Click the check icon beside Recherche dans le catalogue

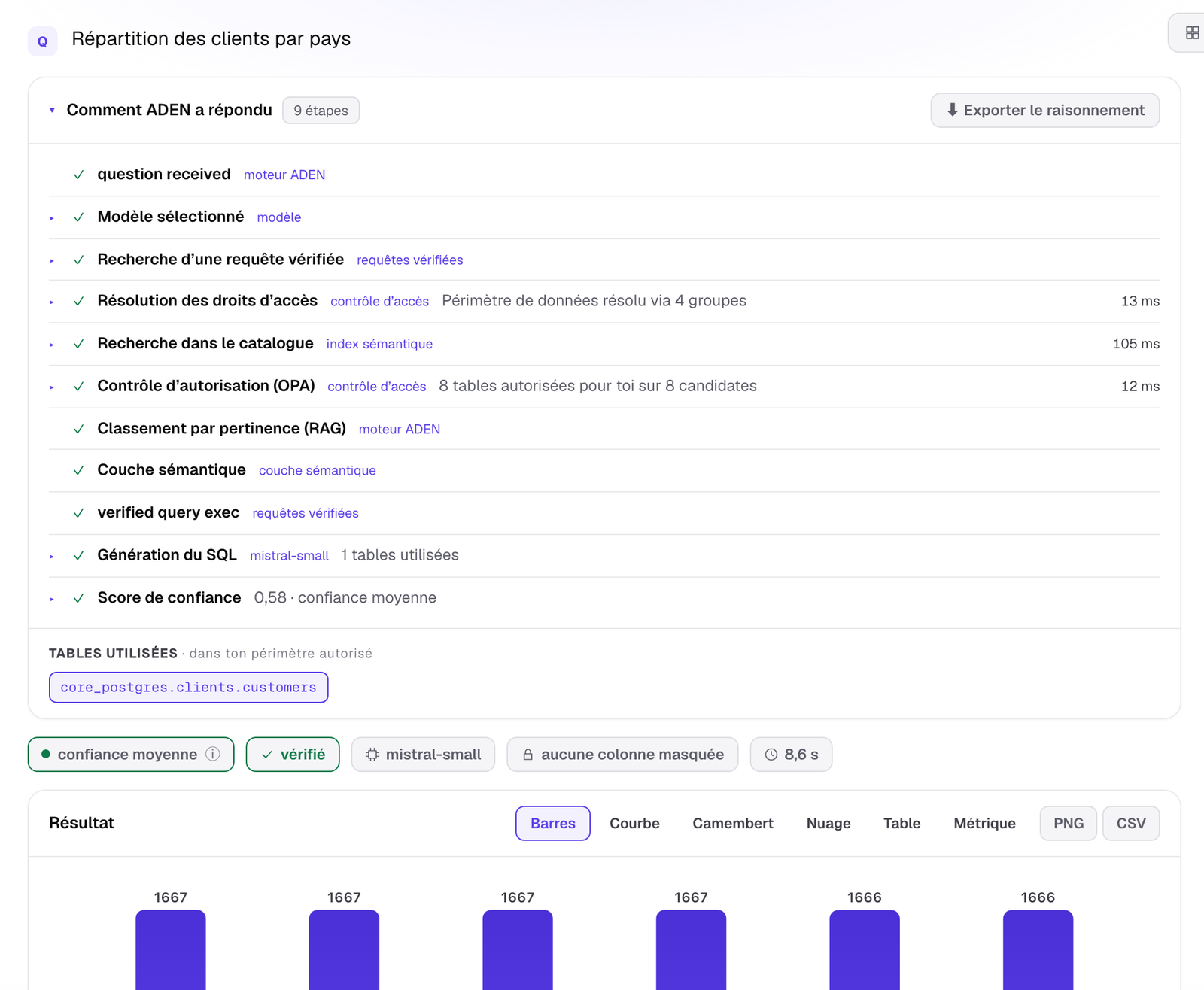pyautogui.click(x=78, y=344)
